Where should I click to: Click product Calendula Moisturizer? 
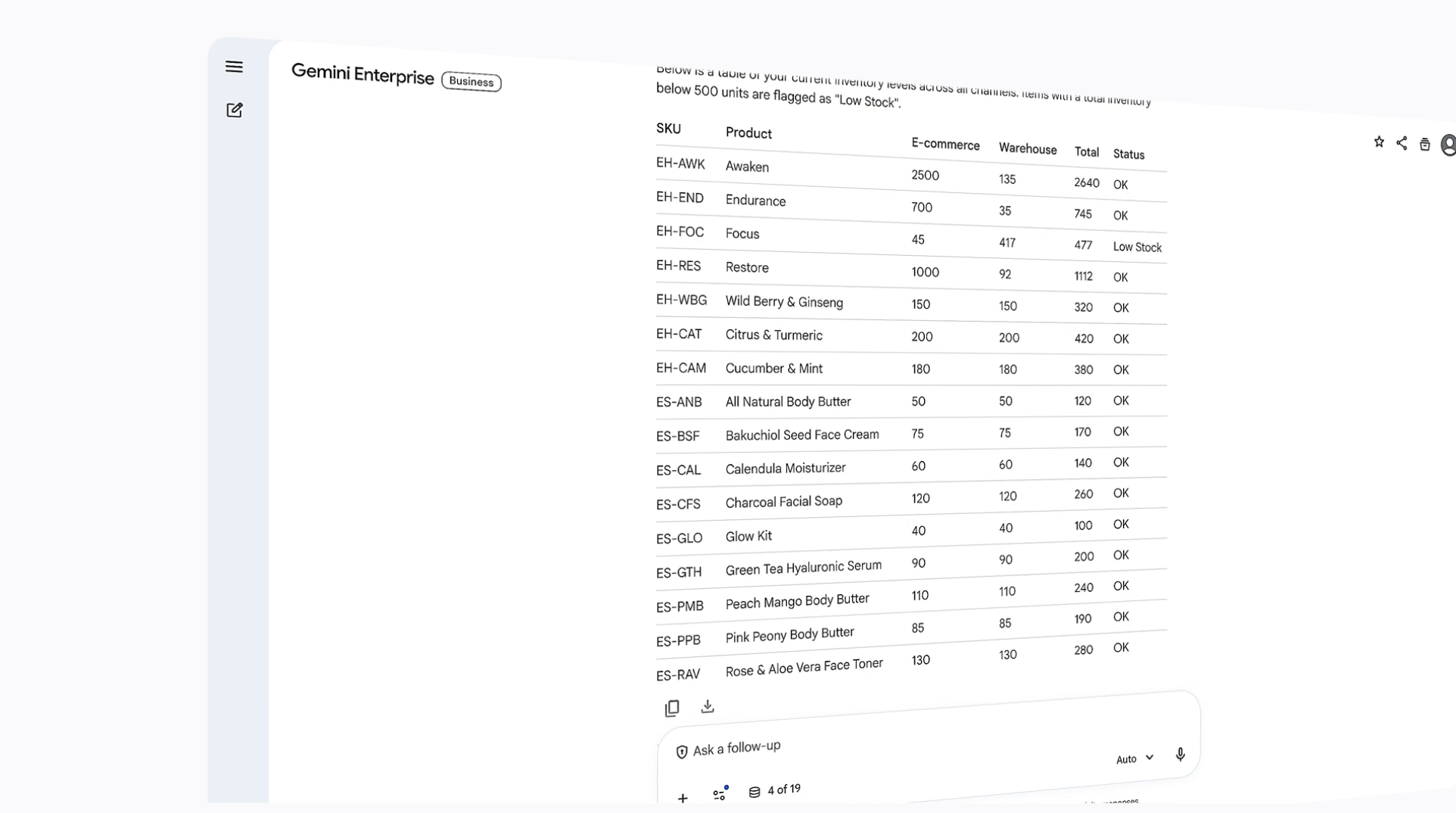(786, 469)
